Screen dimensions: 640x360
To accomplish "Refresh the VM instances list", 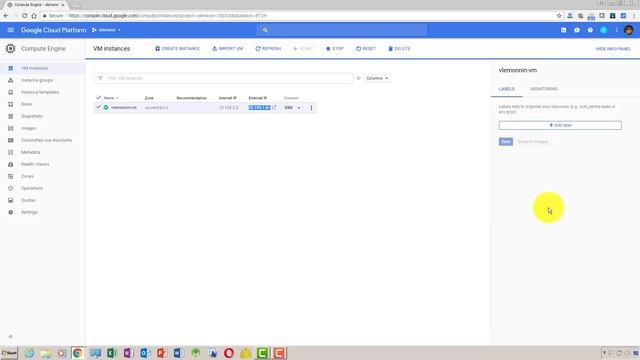I will pyautogui.click(x=268, y=49).
